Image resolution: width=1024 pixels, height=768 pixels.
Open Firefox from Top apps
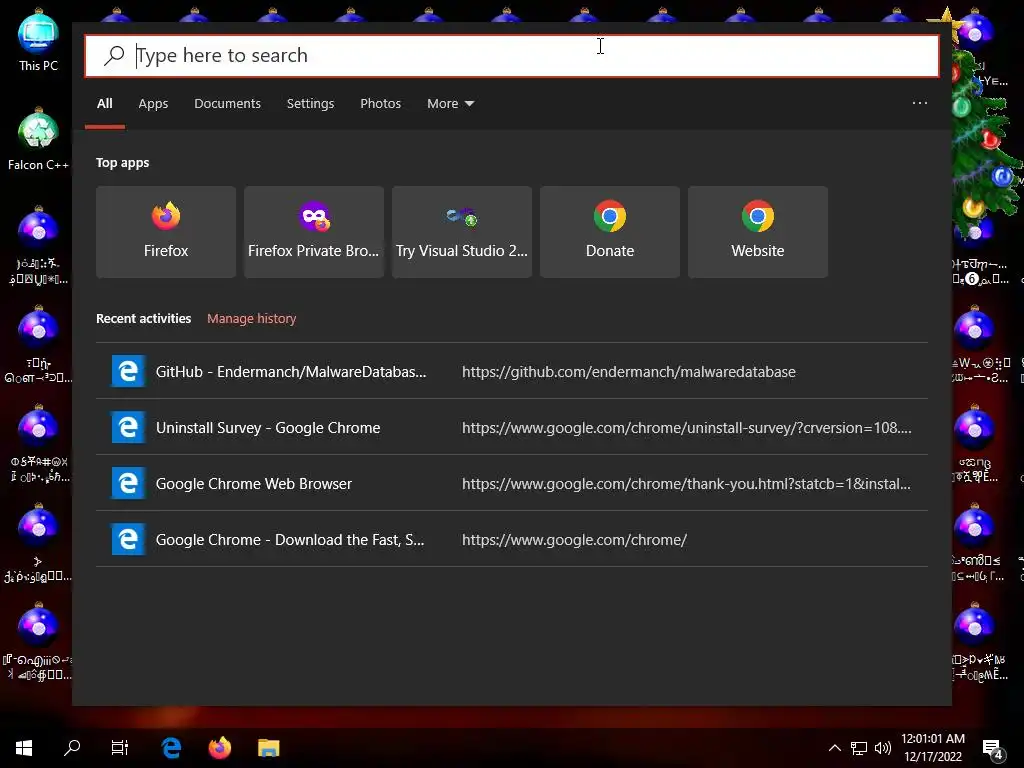pos(166,232)
